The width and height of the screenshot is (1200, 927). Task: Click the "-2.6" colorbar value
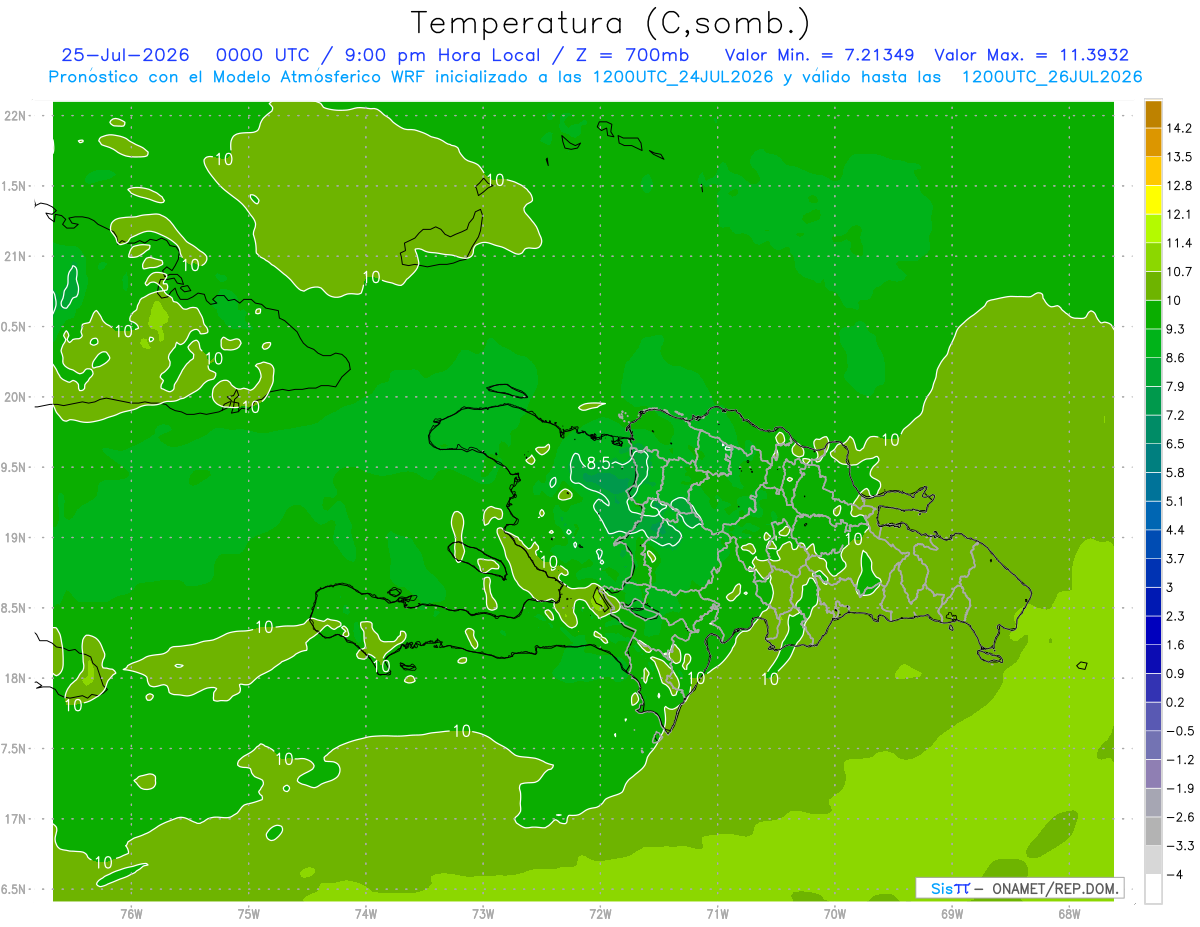click(x=1178, y=817)
